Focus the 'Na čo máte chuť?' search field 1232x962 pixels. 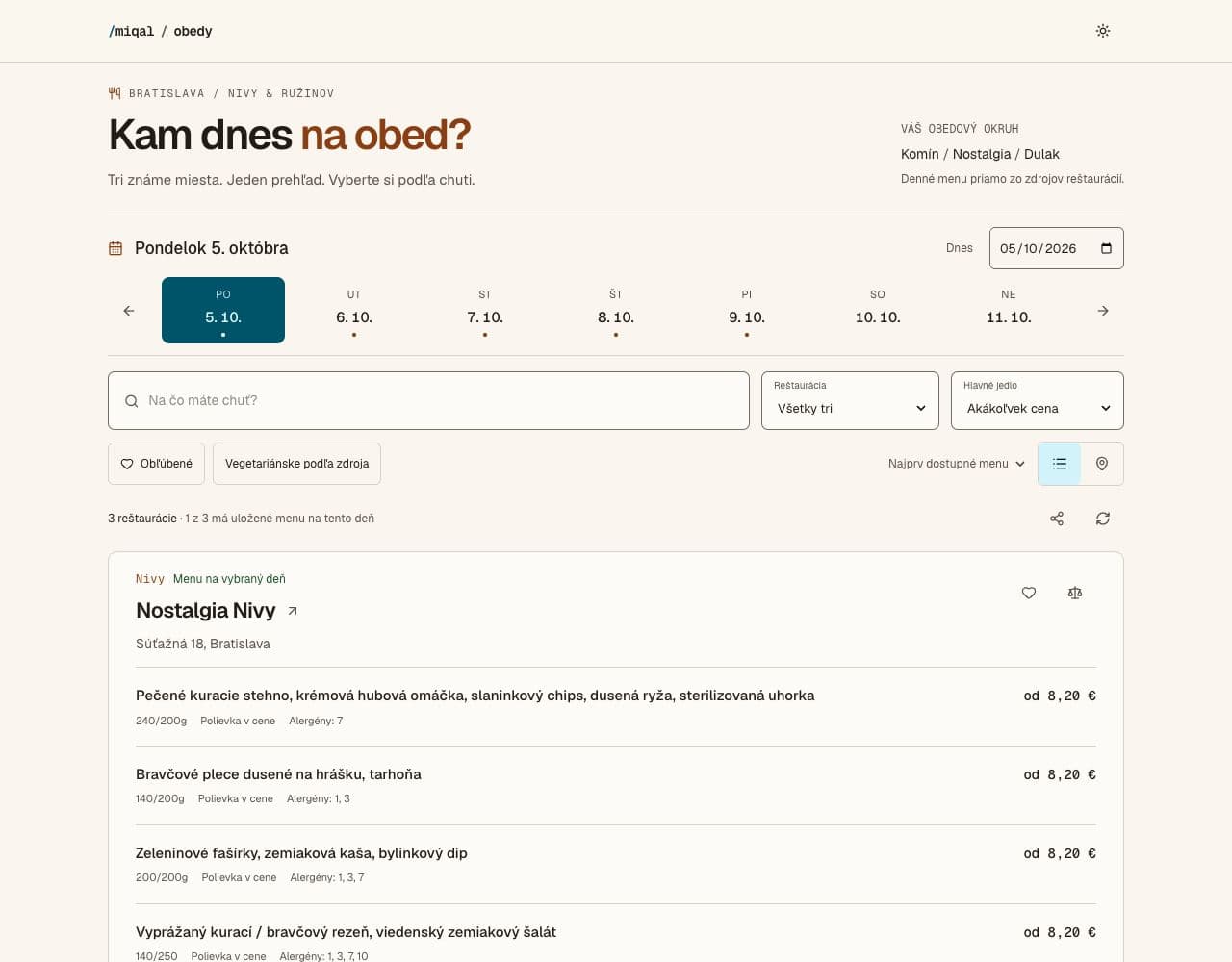coord(428,400)
